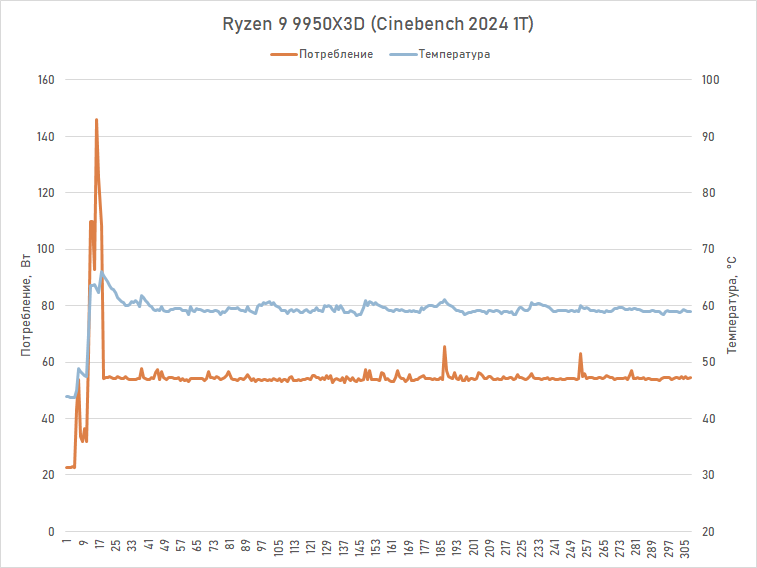Click the right axis value 90
Screen dimensions: 757x568
click(708, 137)
